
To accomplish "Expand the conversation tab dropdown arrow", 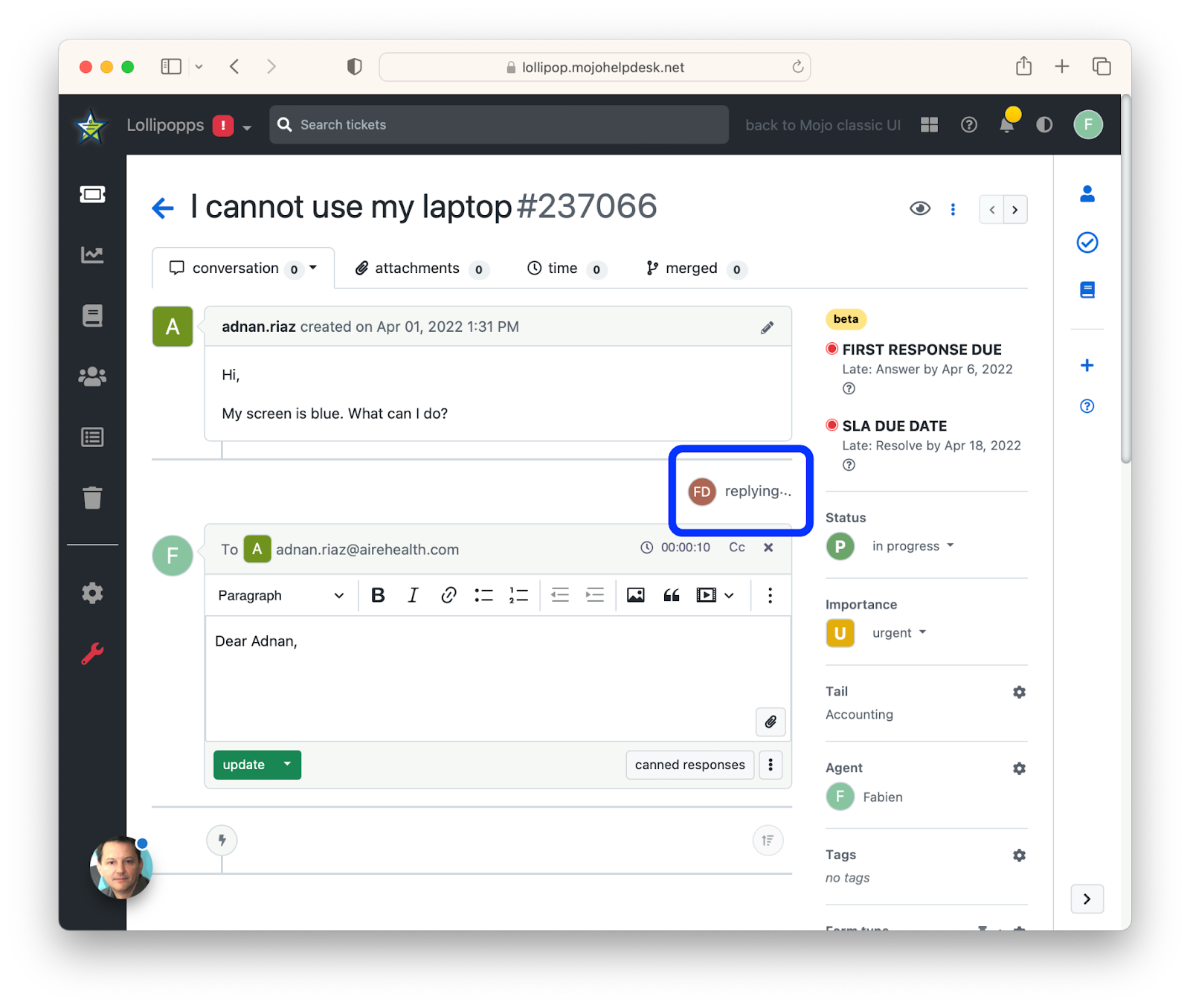I will pos(313,268).
